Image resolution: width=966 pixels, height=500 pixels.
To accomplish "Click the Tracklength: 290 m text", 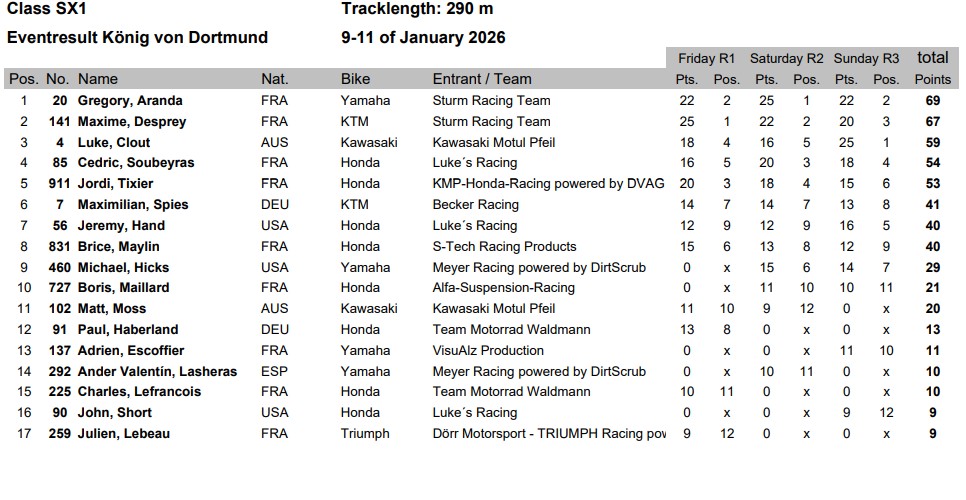I will coord(417,10).
